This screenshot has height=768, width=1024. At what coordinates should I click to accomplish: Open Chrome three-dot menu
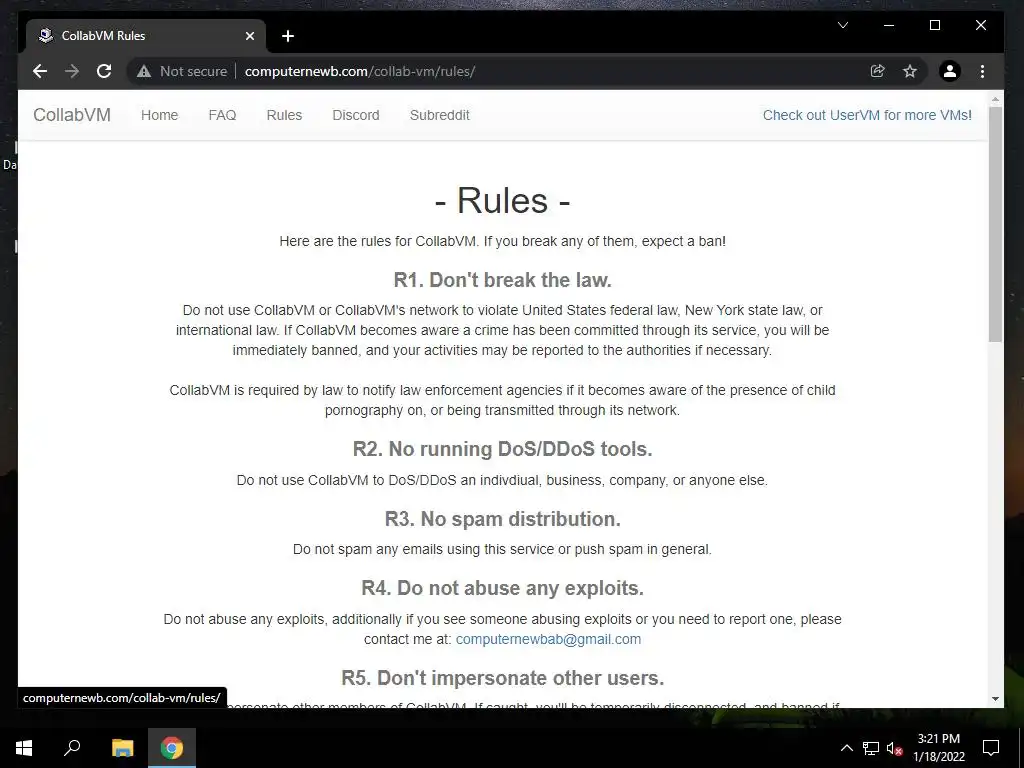click(982, 71)
